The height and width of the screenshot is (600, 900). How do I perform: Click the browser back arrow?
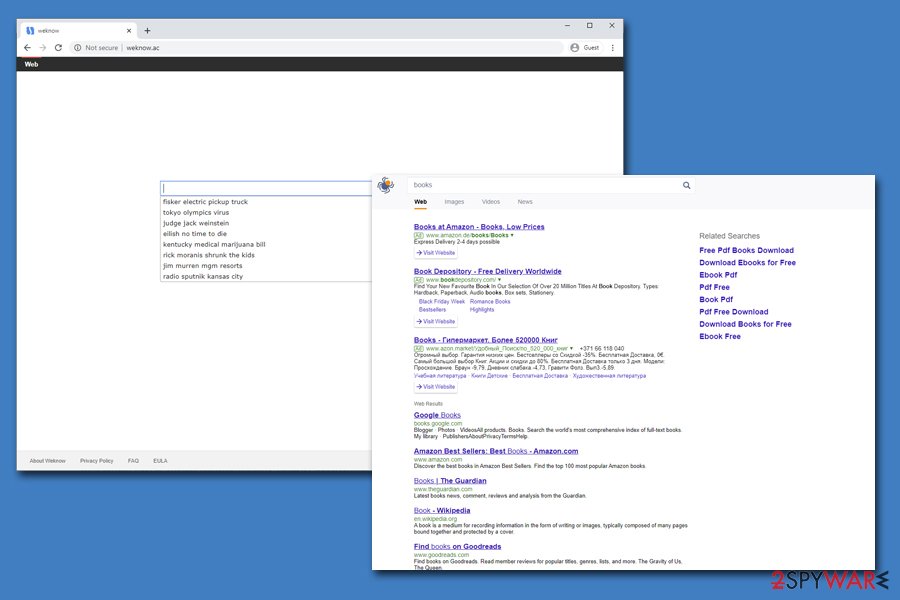tap(27, 48)
